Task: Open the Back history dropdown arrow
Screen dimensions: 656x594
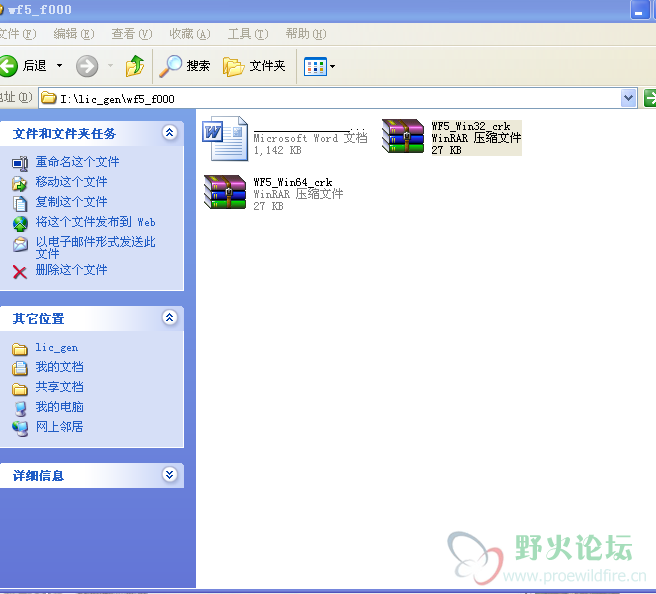Action: 59,66
